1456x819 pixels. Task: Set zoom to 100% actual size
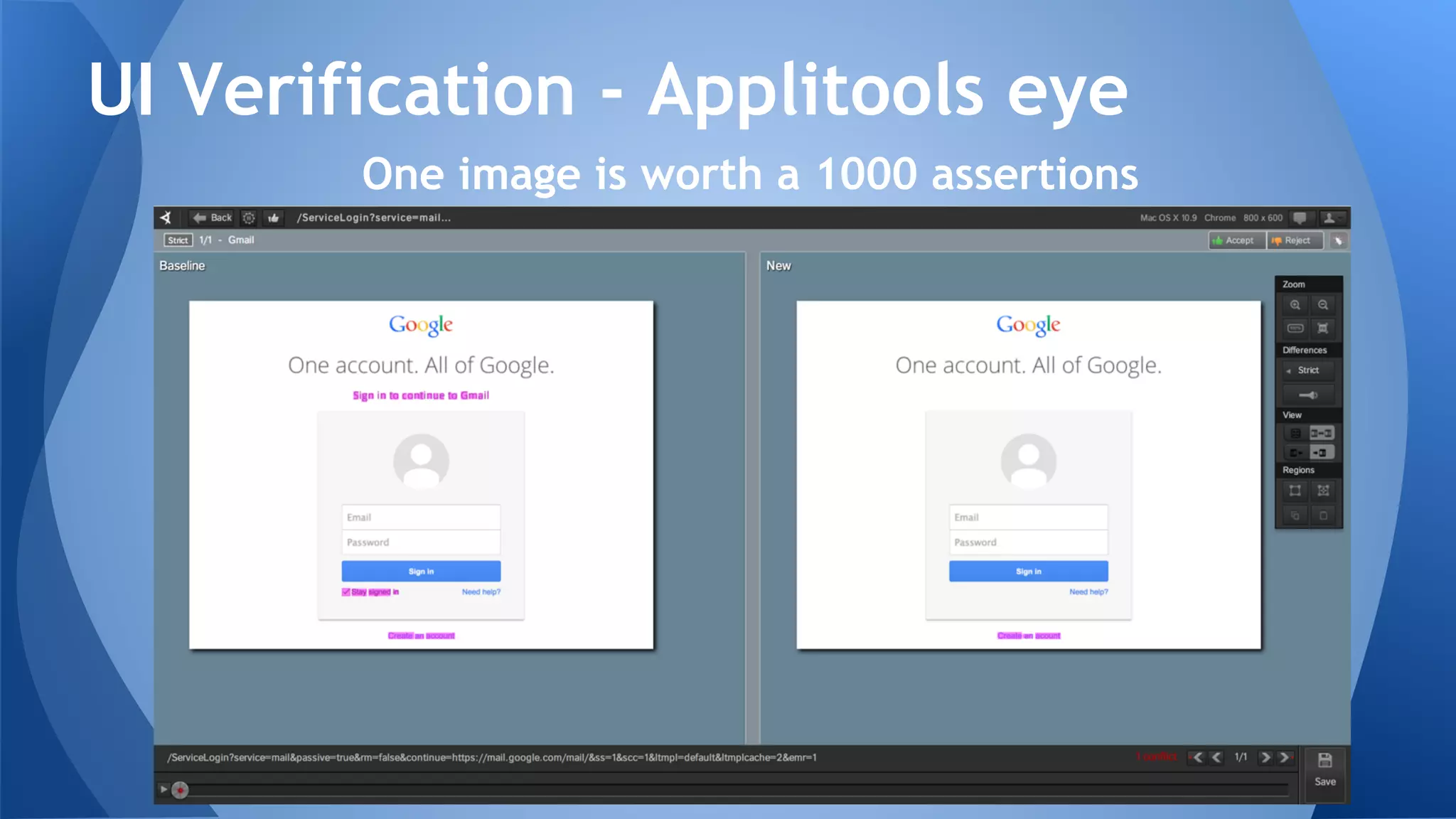coord(1295,328)
